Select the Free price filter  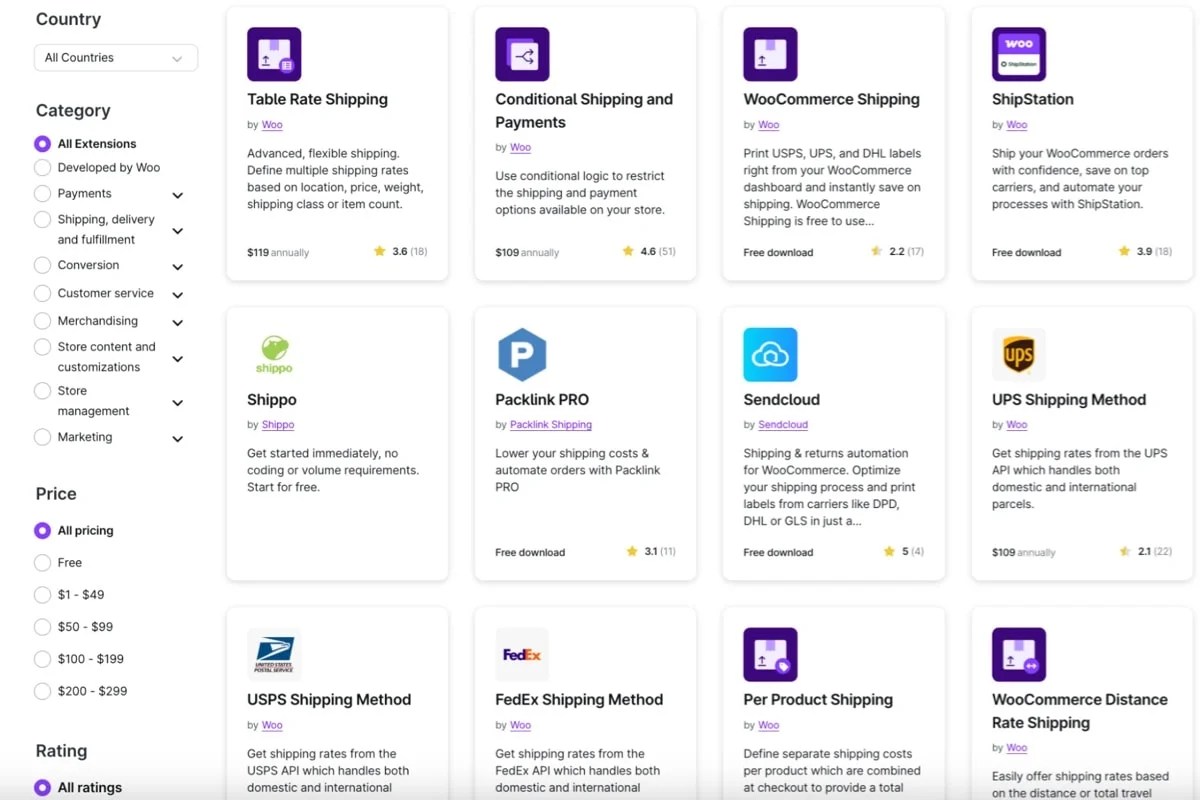point(42,563)
